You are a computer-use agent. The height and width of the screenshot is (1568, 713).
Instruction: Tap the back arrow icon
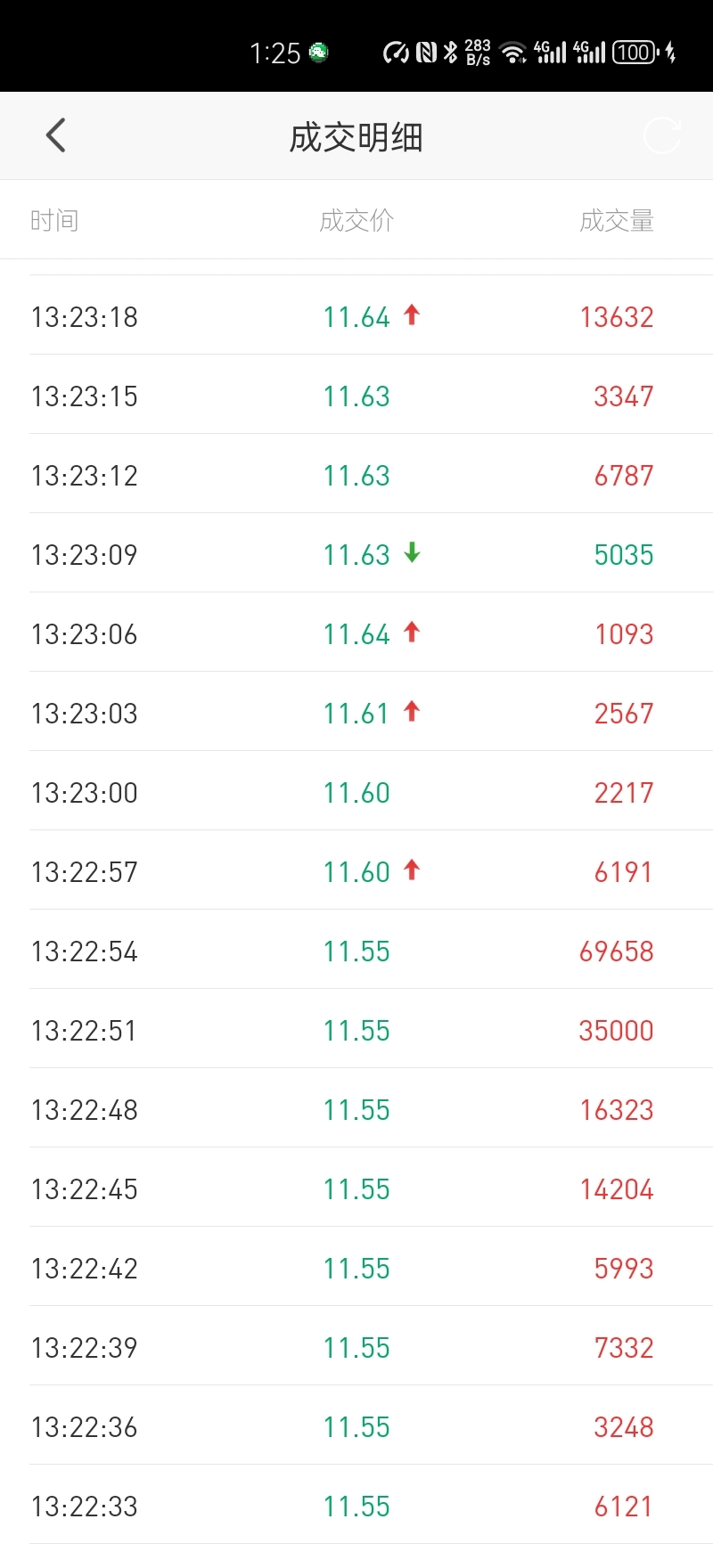tap(55, 135)
